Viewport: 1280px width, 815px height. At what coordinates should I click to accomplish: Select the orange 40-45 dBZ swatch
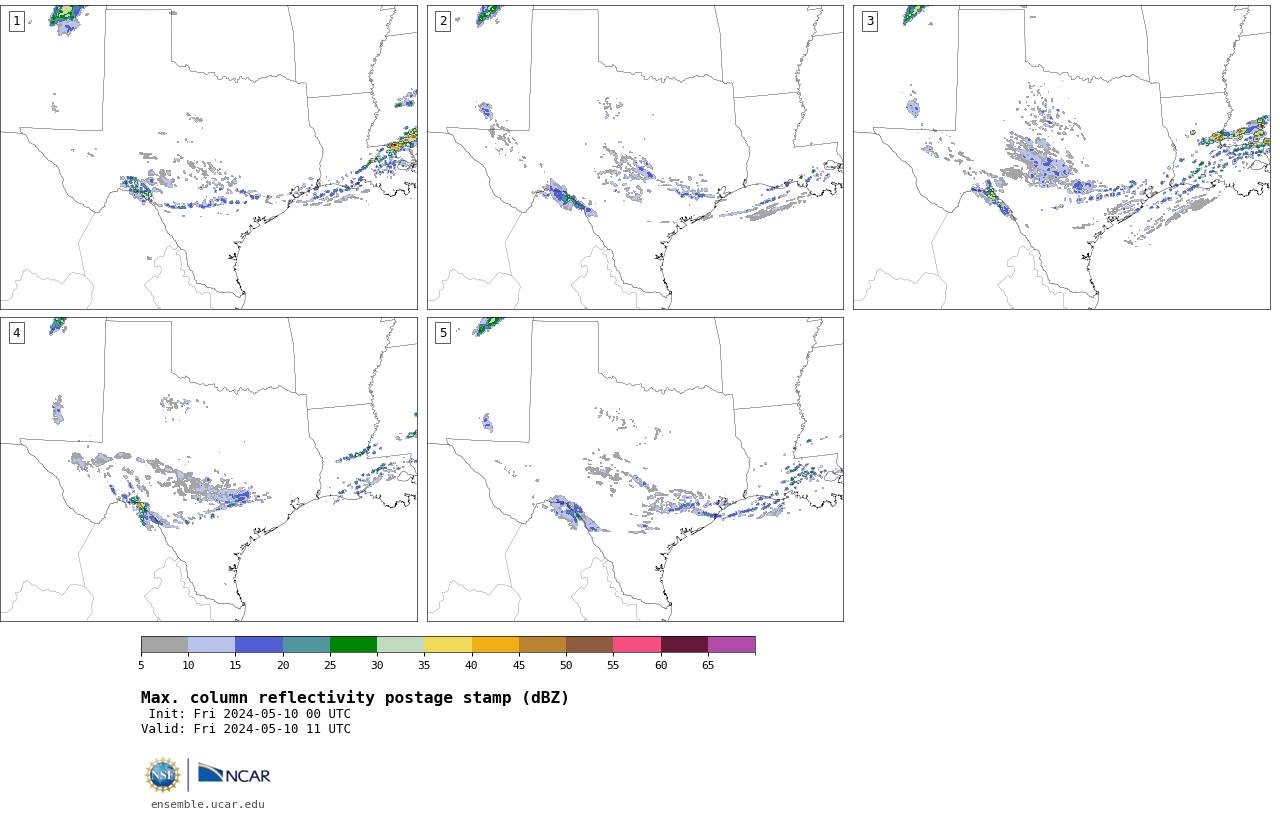pyautogui.click(x=495, y=645)
